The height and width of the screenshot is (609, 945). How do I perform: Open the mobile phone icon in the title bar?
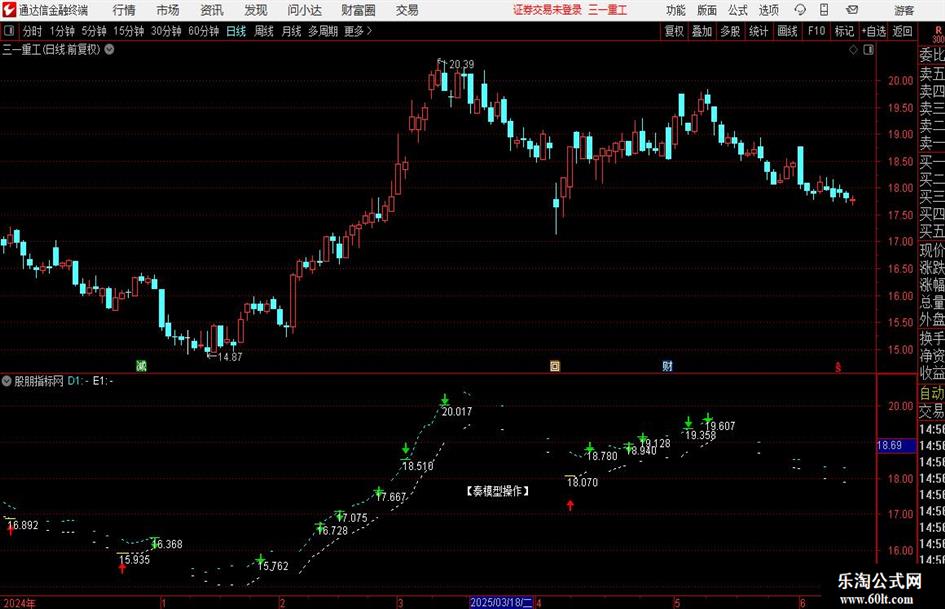point(824,10)
